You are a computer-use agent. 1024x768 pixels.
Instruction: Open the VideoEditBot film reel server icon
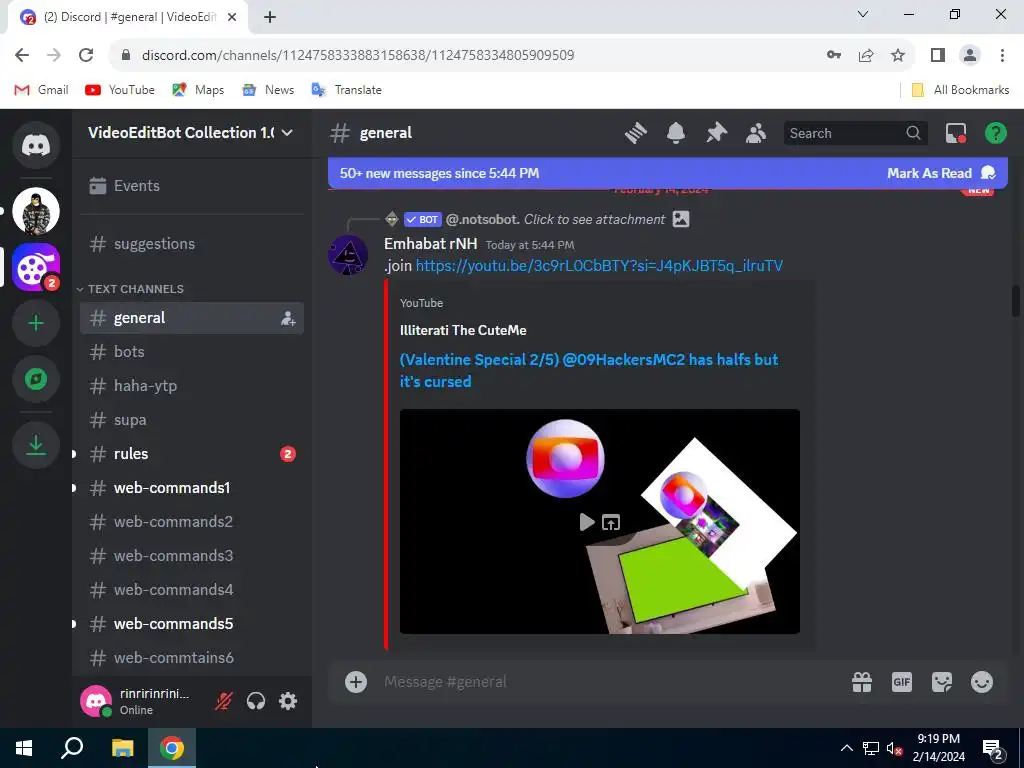pyautogui.click(x=36, y=267)
